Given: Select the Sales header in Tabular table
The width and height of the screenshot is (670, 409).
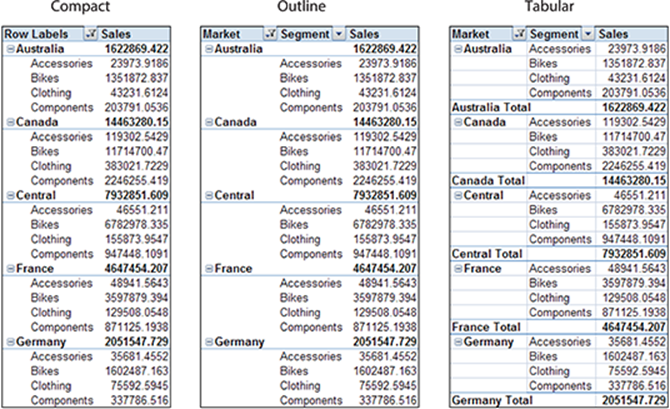Looking at the screenshot, I should [x=613, y=34].
